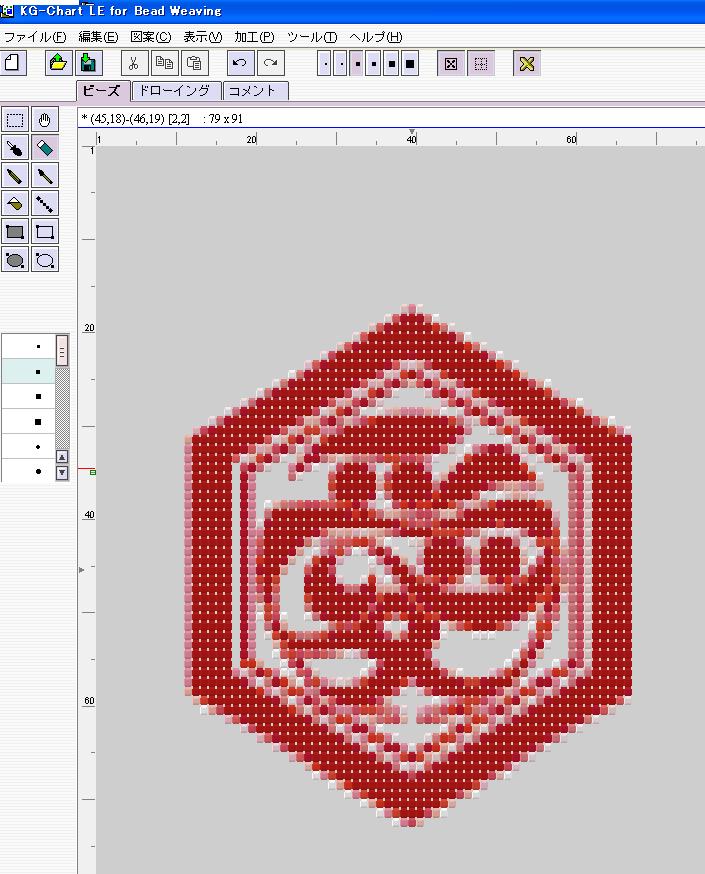Viewport: 705px width, 874px height.
Task: Choose the second smallest dot size
Action: click(341, 64)
